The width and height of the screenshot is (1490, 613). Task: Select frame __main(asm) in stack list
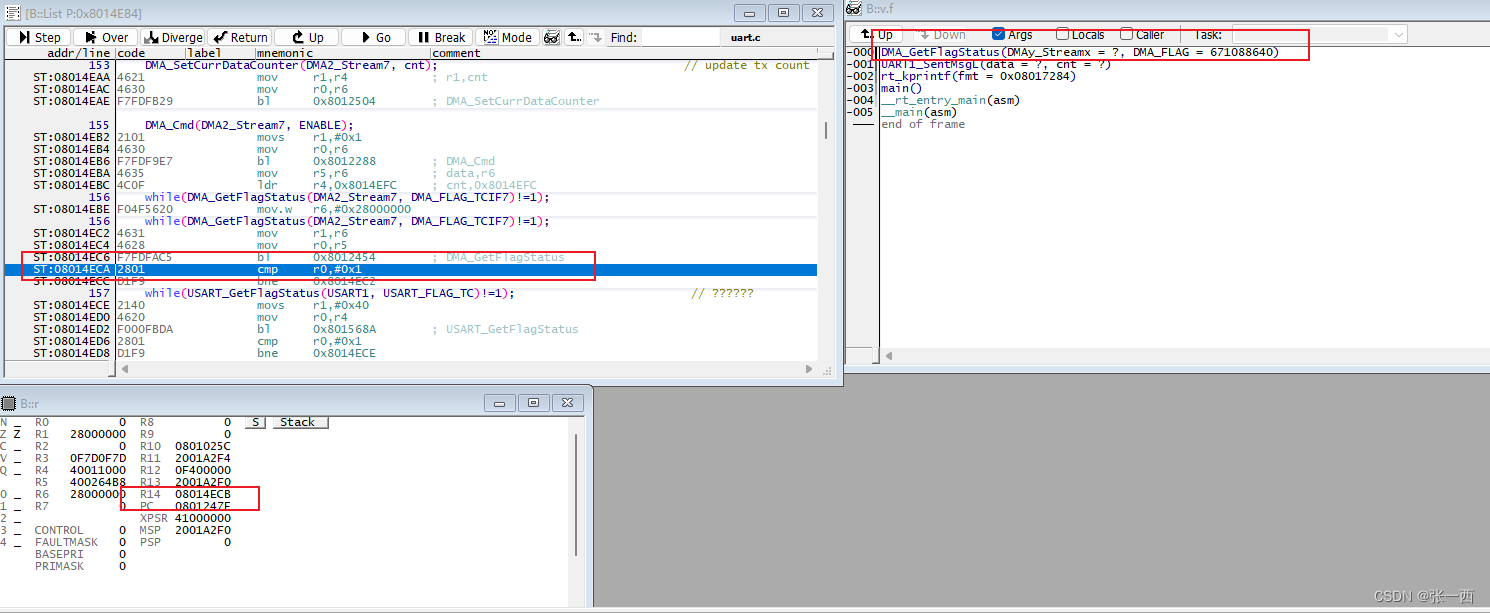tap(918, 112)
